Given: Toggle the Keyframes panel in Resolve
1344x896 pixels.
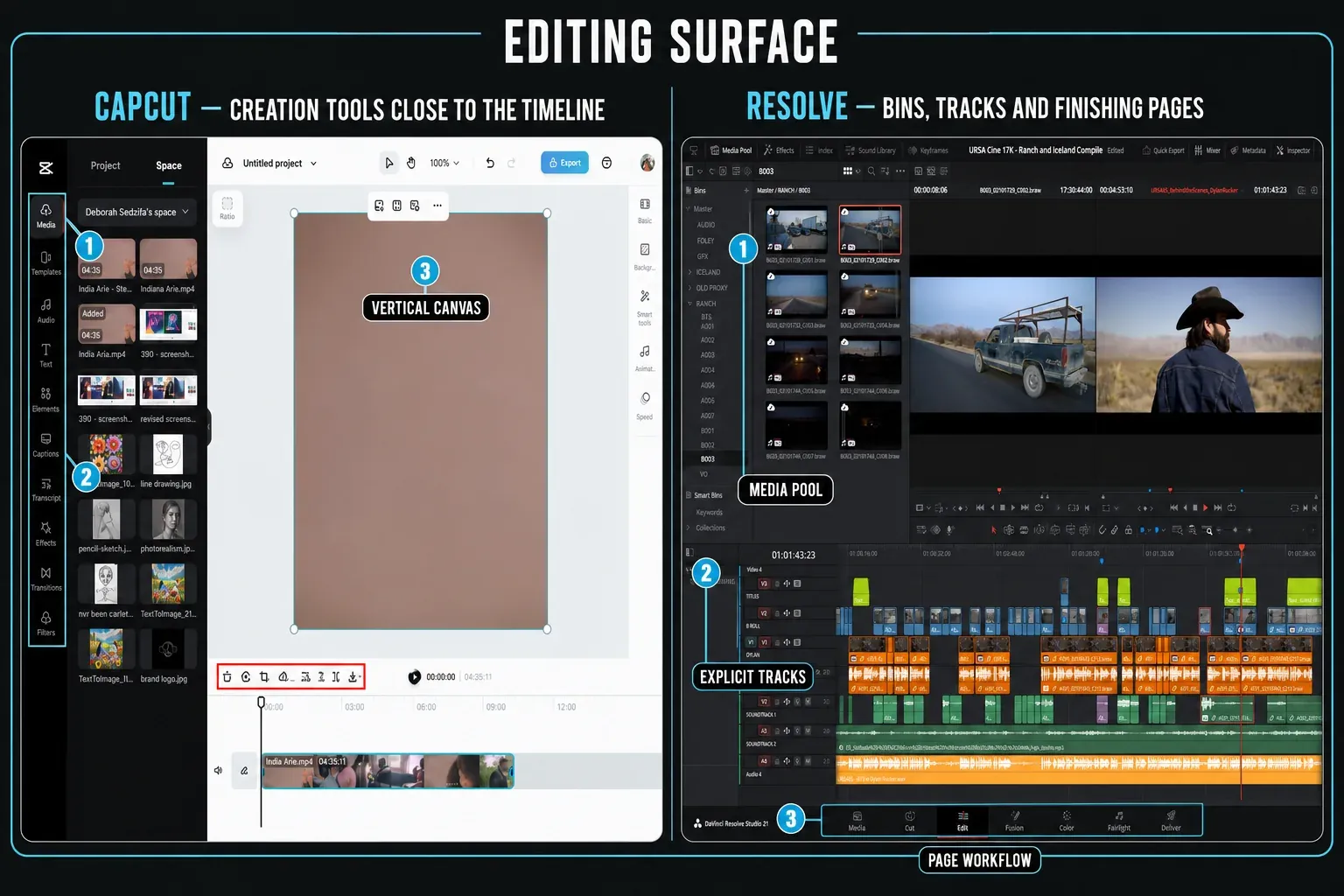Looking at the screenshot, I should [x=928, y=150].
